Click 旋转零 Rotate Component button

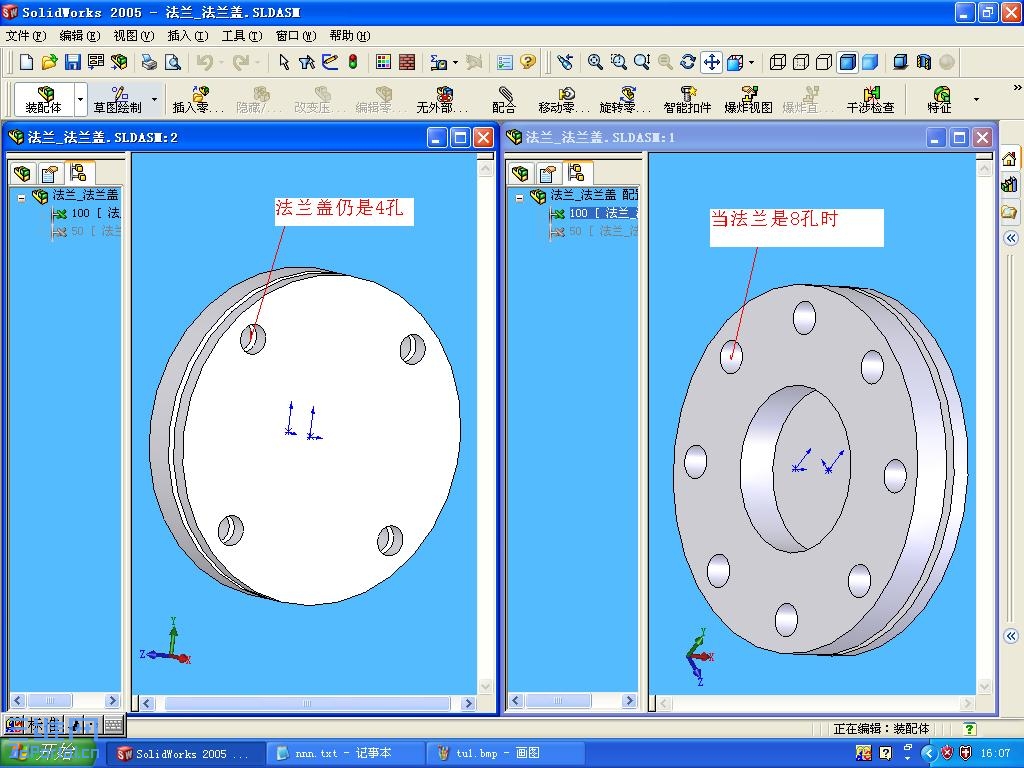pyautogui.click(x=626, y=99)
